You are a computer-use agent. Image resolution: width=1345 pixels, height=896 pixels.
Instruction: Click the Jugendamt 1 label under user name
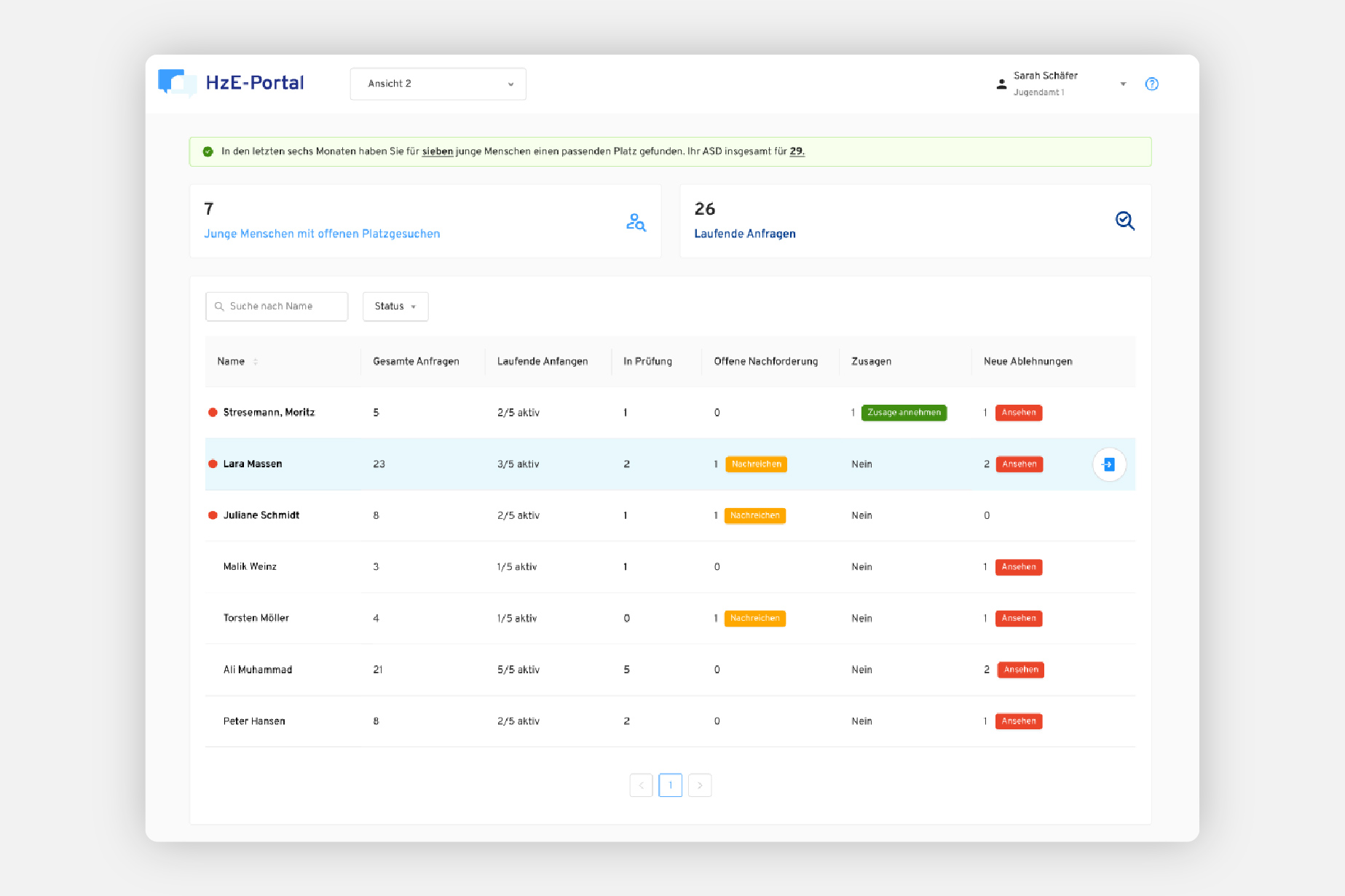(1039, 92)
